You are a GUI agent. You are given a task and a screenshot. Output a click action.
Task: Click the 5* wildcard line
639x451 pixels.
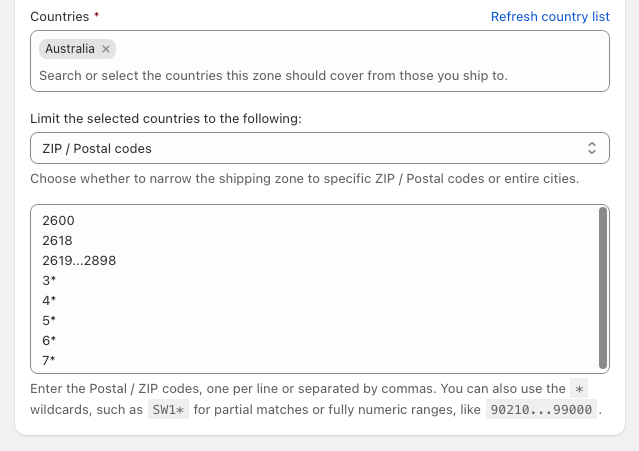(x=49, y=320)
